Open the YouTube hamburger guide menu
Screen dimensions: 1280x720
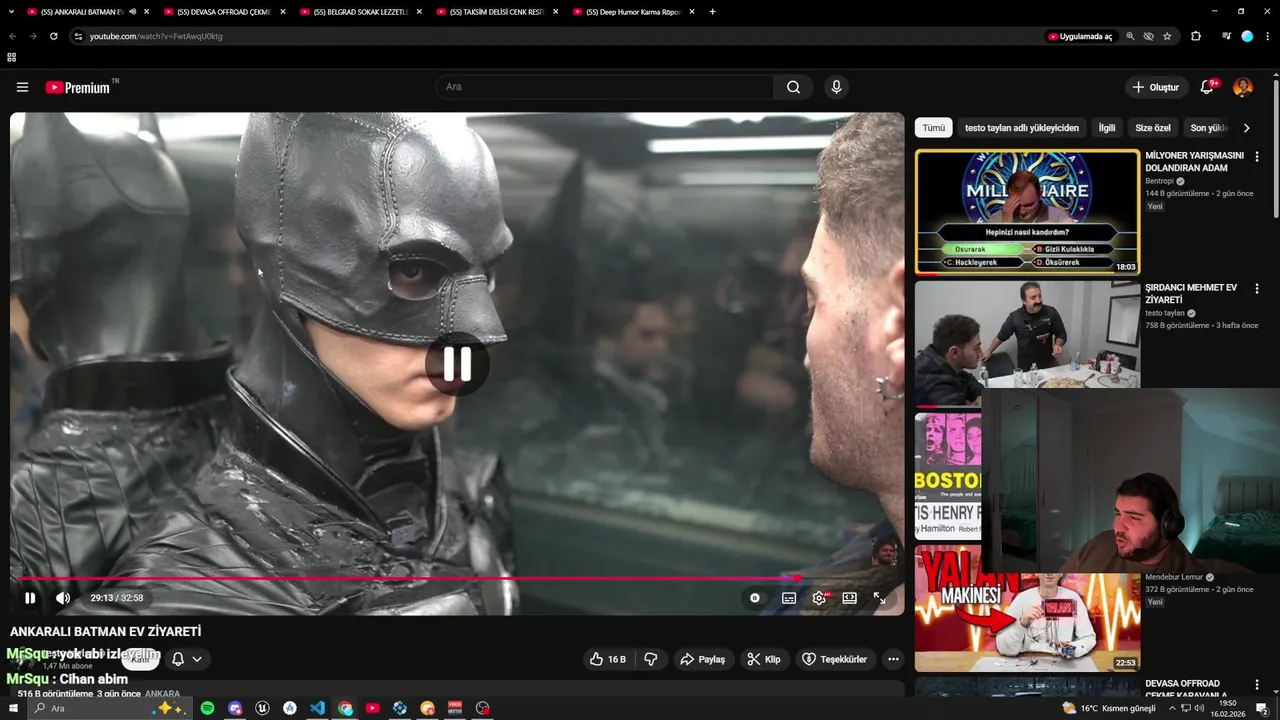point(22,87)
